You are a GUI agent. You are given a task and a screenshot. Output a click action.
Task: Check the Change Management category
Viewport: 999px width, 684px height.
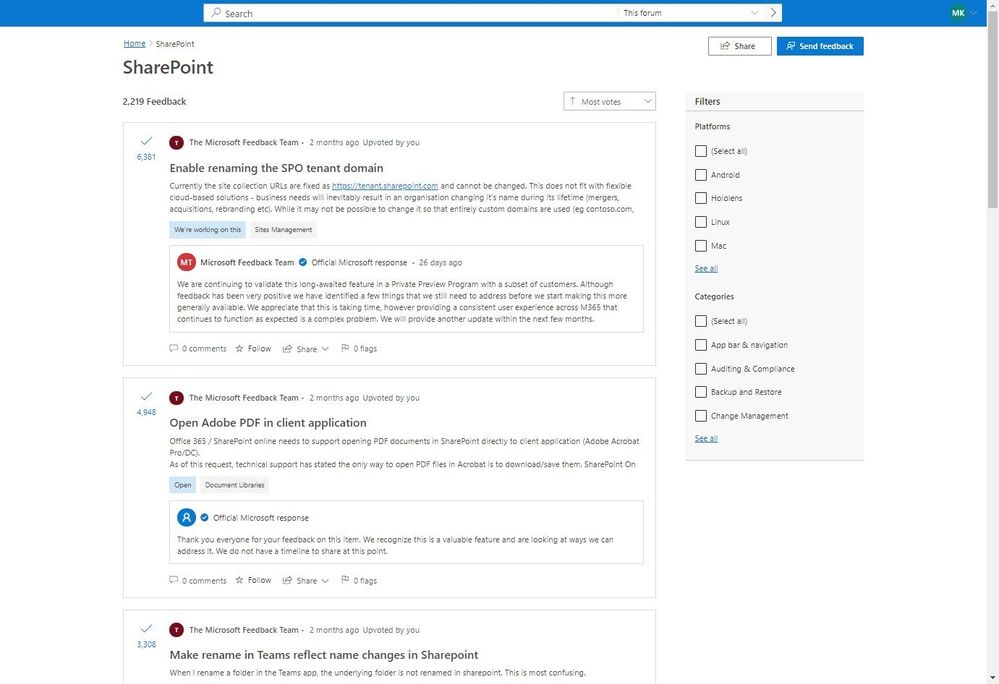point(701,416)
